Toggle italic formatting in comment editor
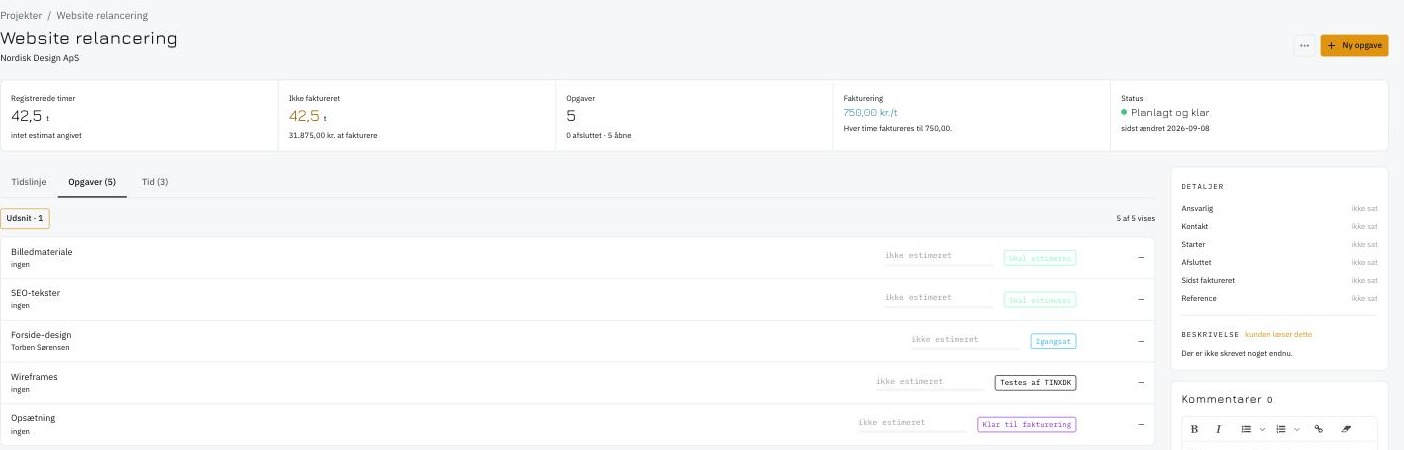1404x450 pixels. pyautogui.click(x=1218, y=429)
